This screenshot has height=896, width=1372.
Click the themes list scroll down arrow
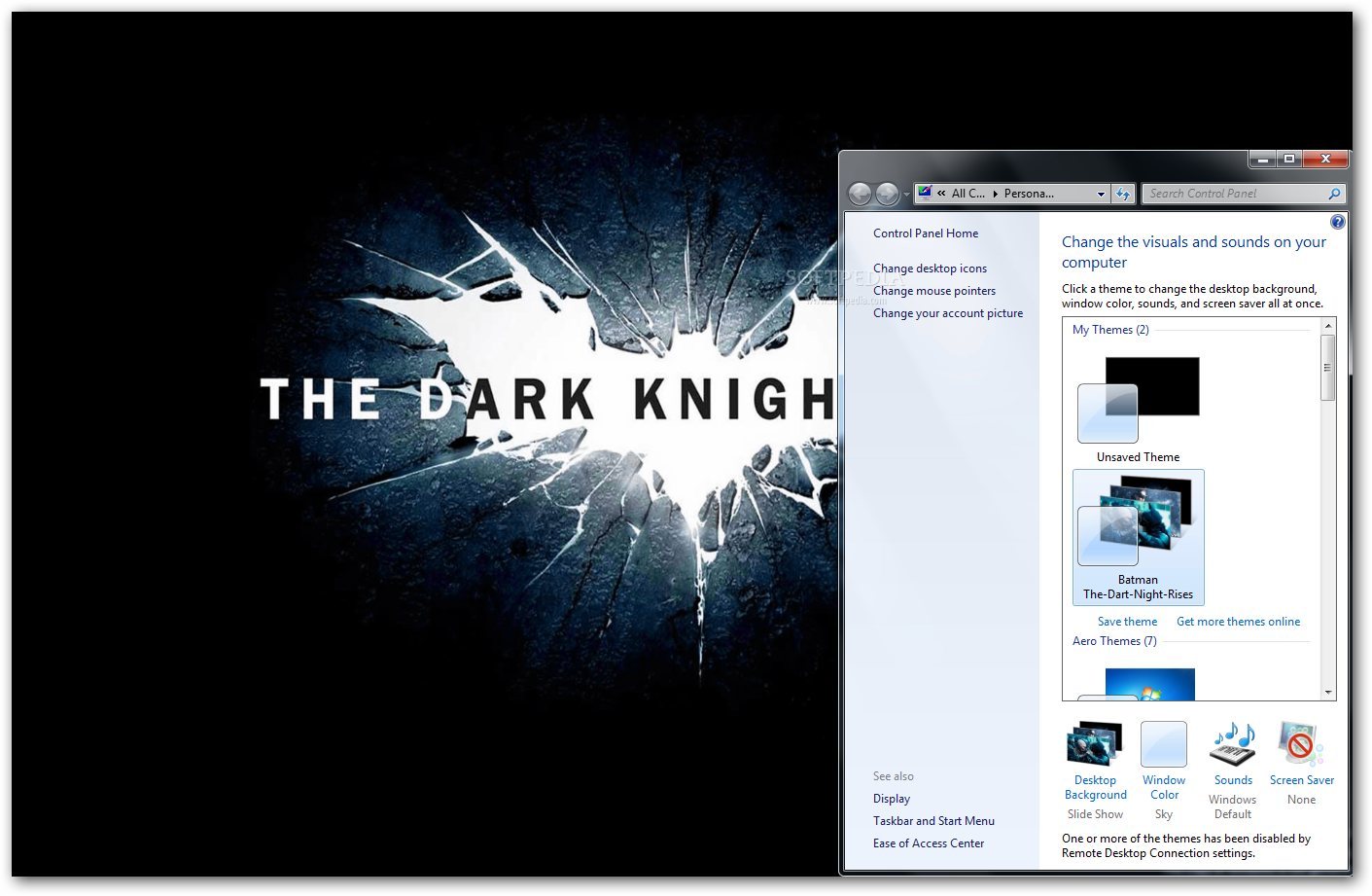point(1328,693)
